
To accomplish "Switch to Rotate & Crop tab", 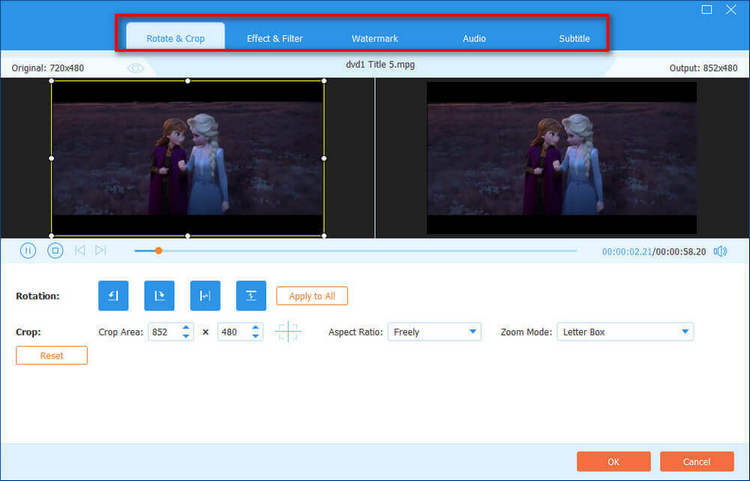I will tap(176, 38).
